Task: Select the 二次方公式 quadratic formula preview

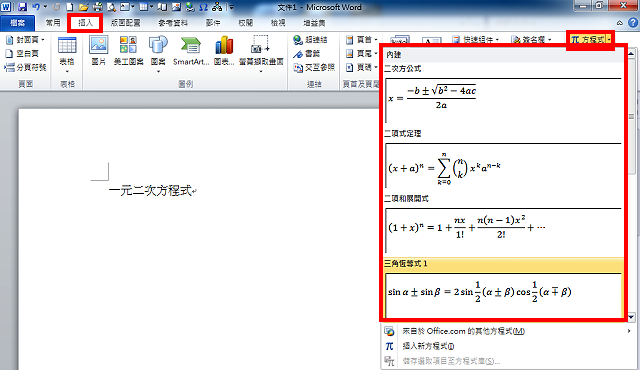Action: pos(503,100)
